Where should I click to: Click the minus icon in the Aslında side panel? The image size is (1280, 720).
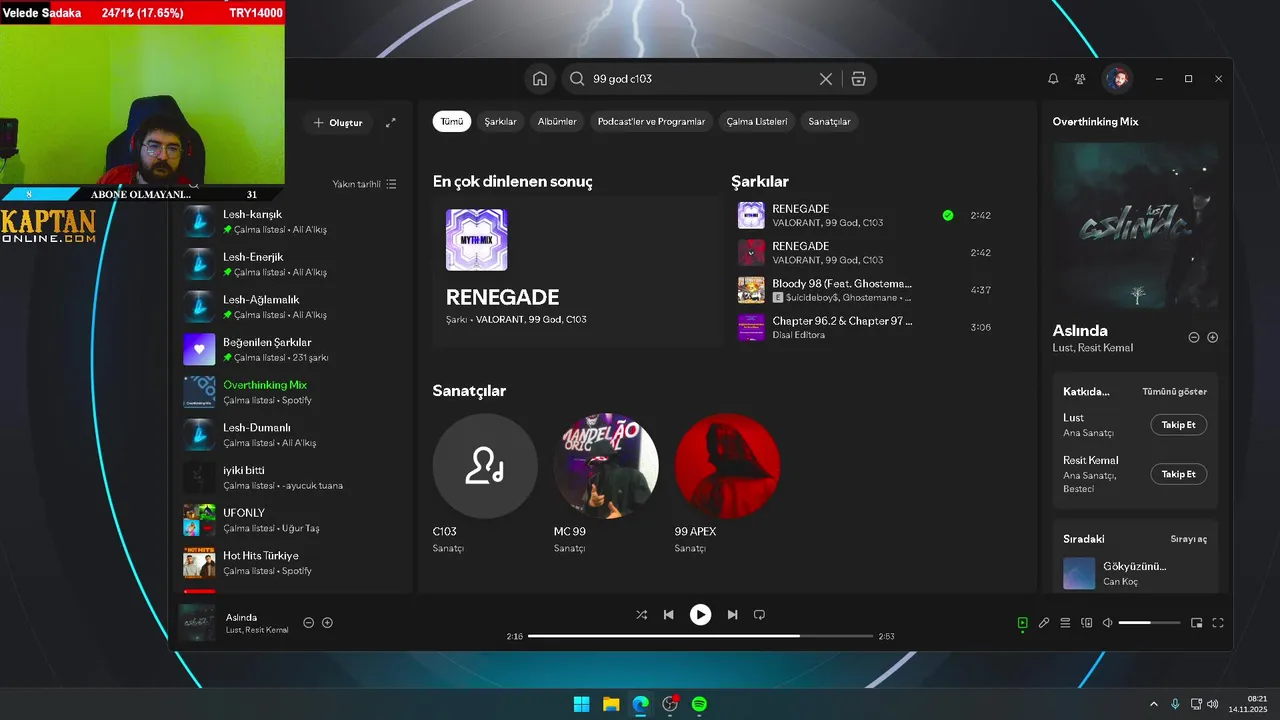pos(1193,338)
